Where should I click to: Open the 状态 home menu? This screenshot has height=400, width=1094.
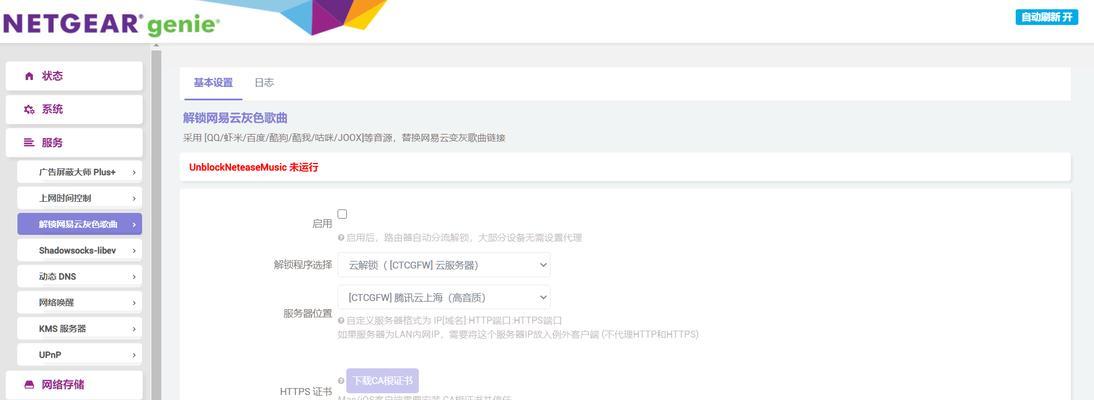pos(74,76)
